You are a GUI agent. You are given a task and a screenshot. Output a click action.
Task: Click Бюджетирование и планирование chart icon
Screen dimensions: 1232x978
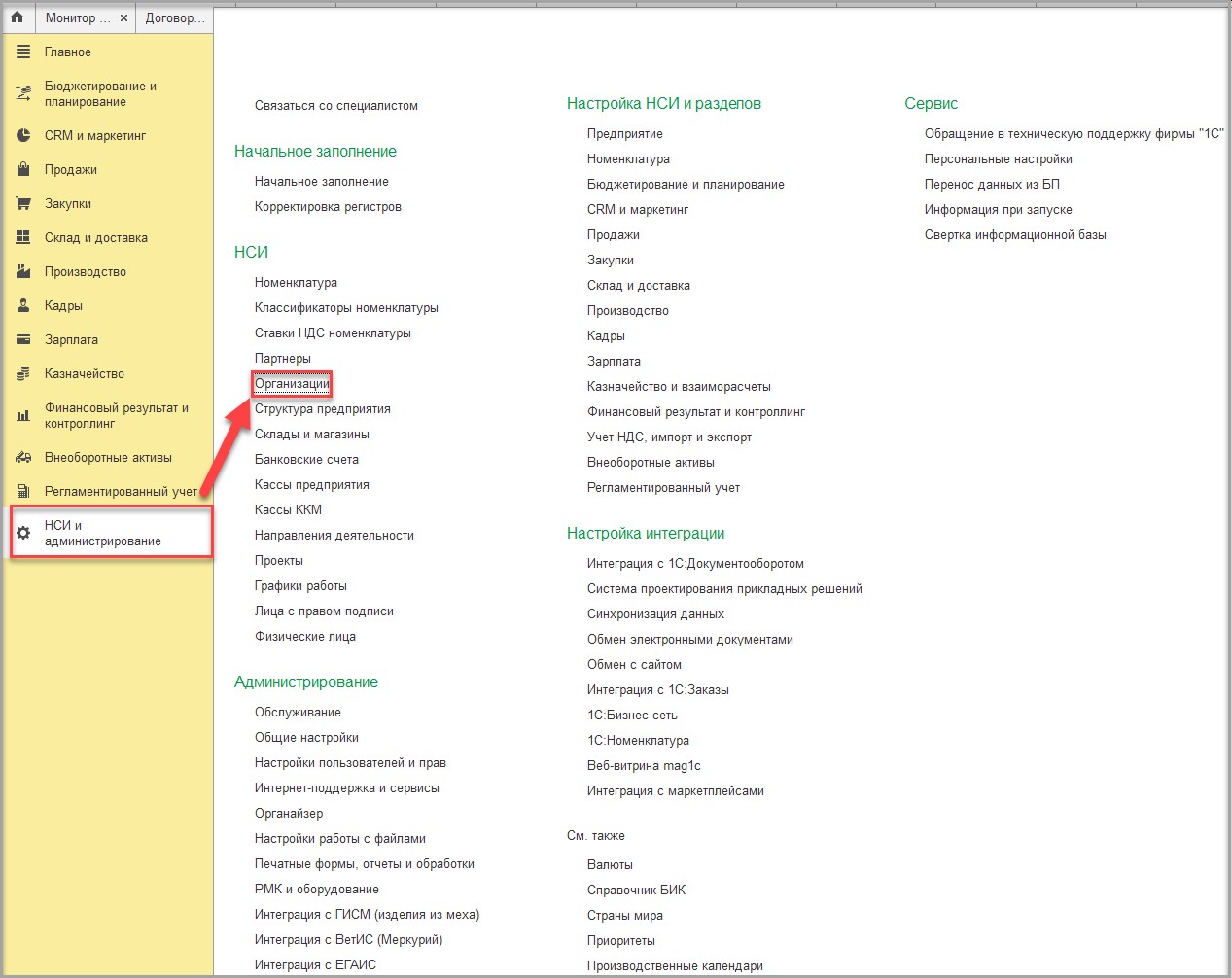(23, 93)
